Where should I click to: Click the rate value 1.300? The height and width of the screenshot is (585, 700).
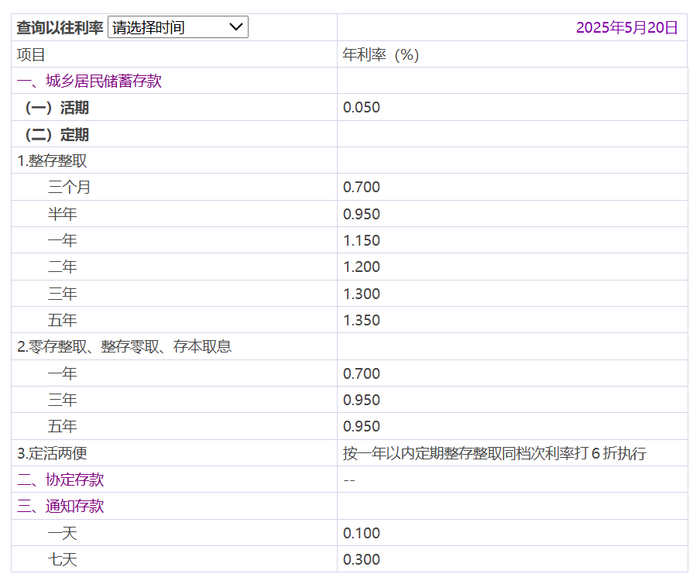(361, 294)
